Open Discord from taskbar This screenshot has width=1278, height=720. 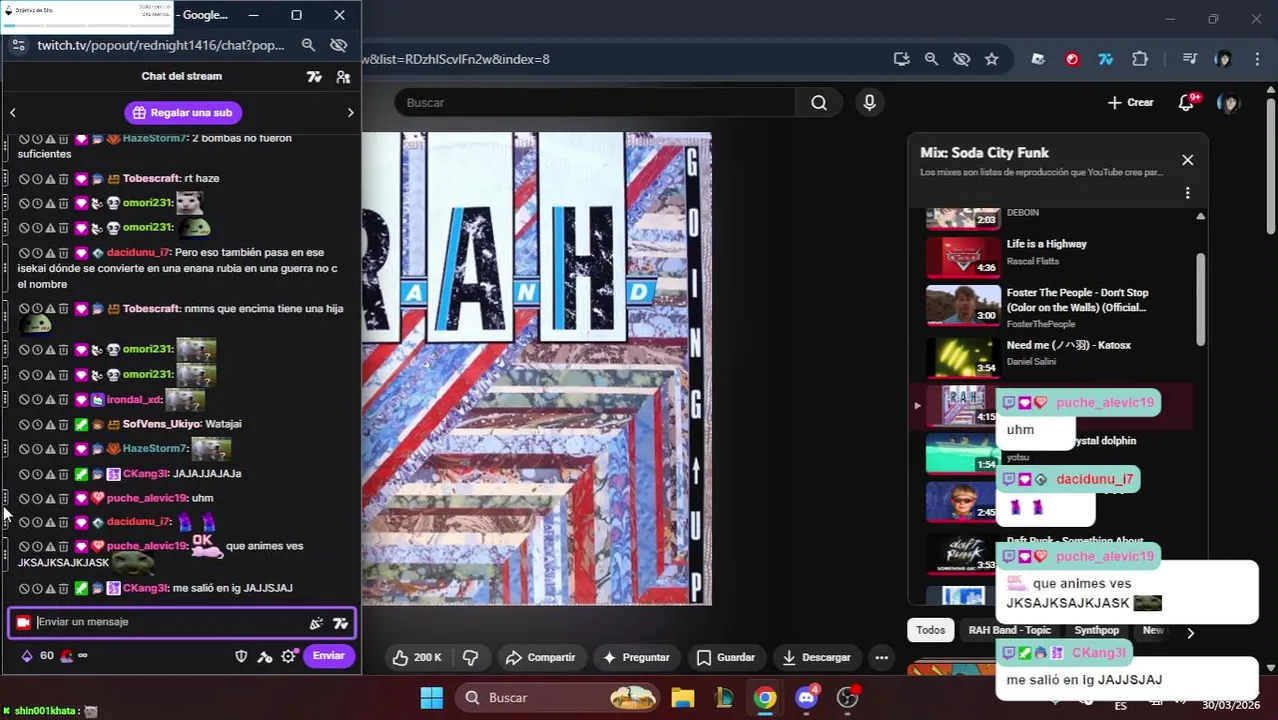806,698
